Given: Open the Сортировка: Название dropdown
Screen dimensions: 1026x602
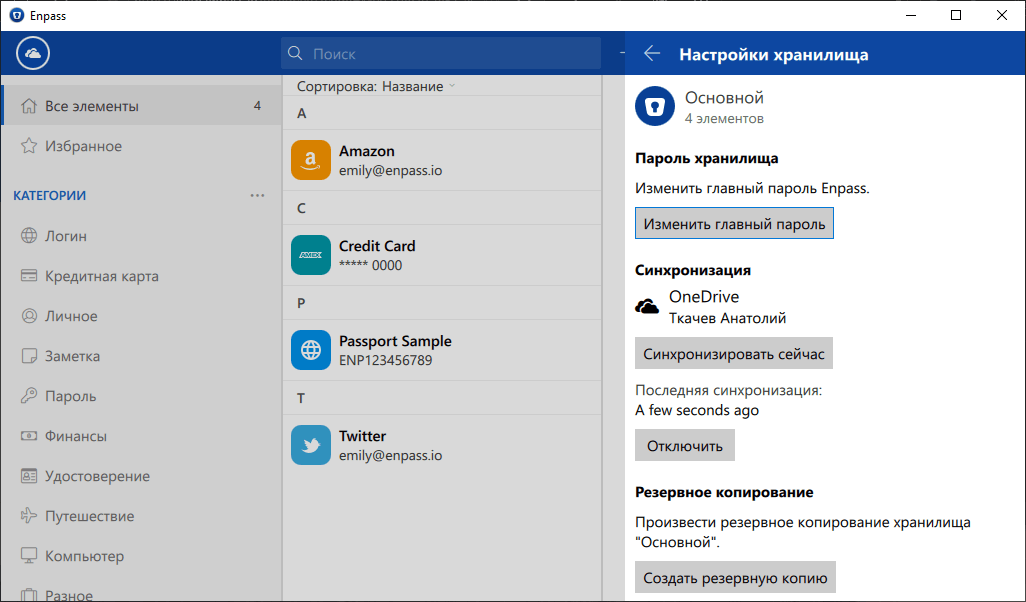Looking at the screenshot, I should (376, 86).
